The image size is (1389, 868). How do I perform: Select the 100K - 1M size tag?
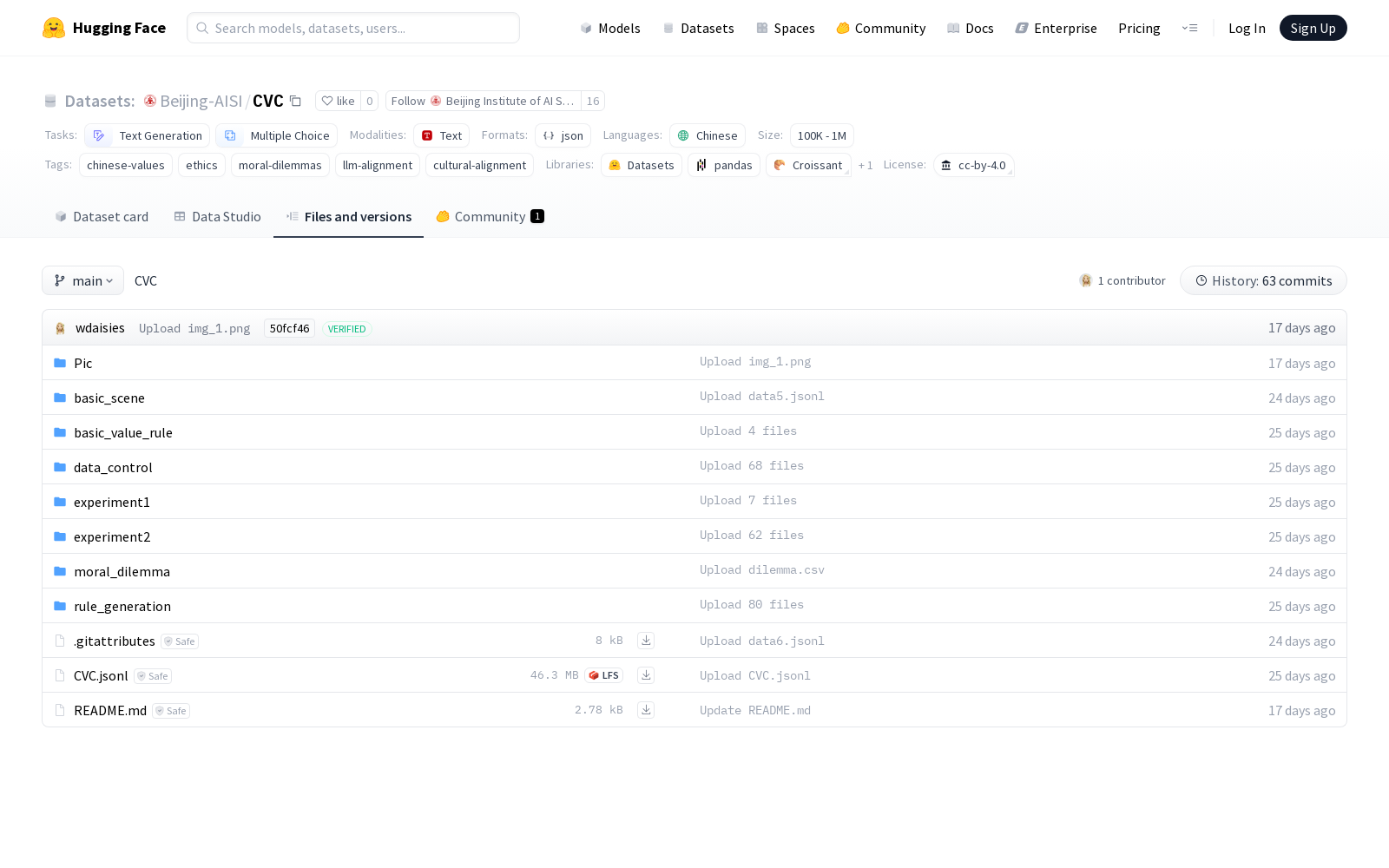tap(822, 135)
